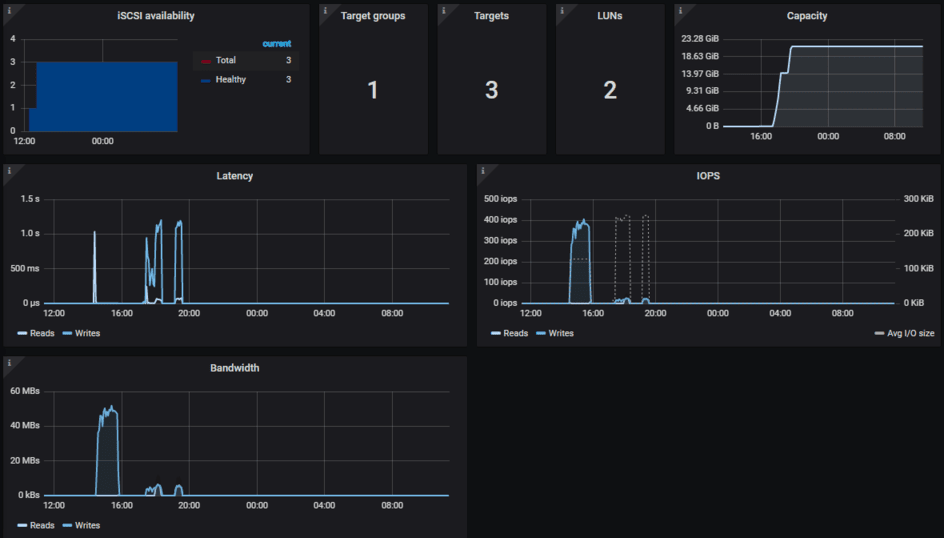Toggle the Healthy series in iSCSI availability legend
944x538 pixels.
pyautogui.click(x=230, y=79)
